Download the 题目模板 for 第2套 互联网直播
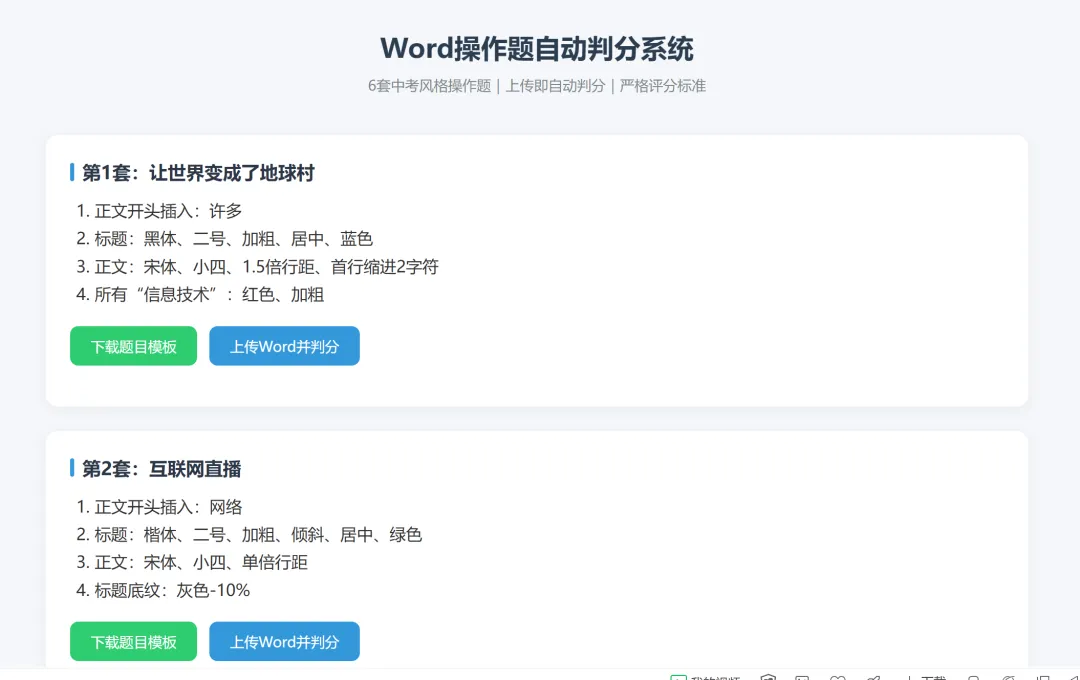This screenshot has width=1080, height=680. tap(133, 641)
